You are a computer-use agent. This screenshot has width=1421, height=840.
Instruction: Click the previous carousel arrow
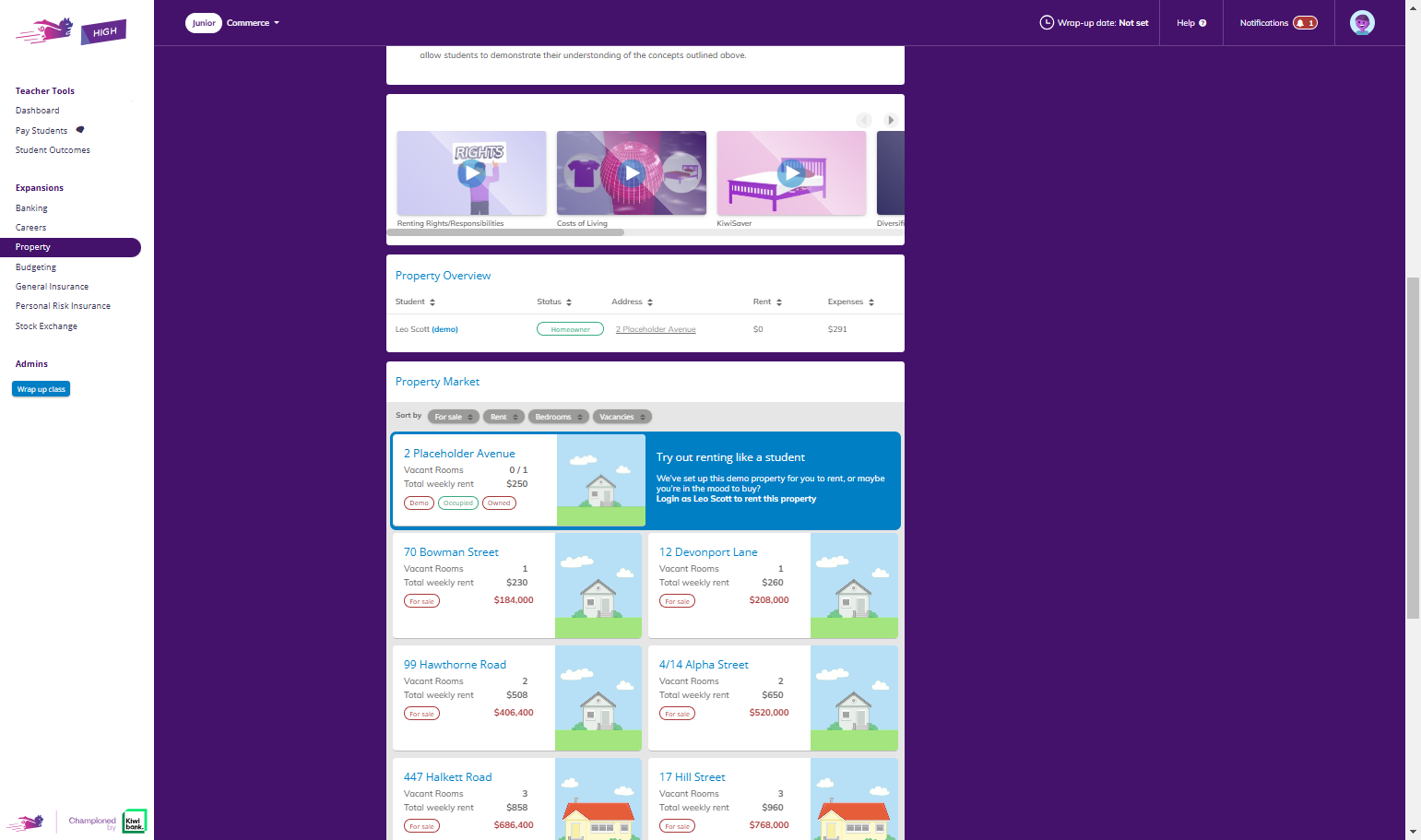[864, 120]
